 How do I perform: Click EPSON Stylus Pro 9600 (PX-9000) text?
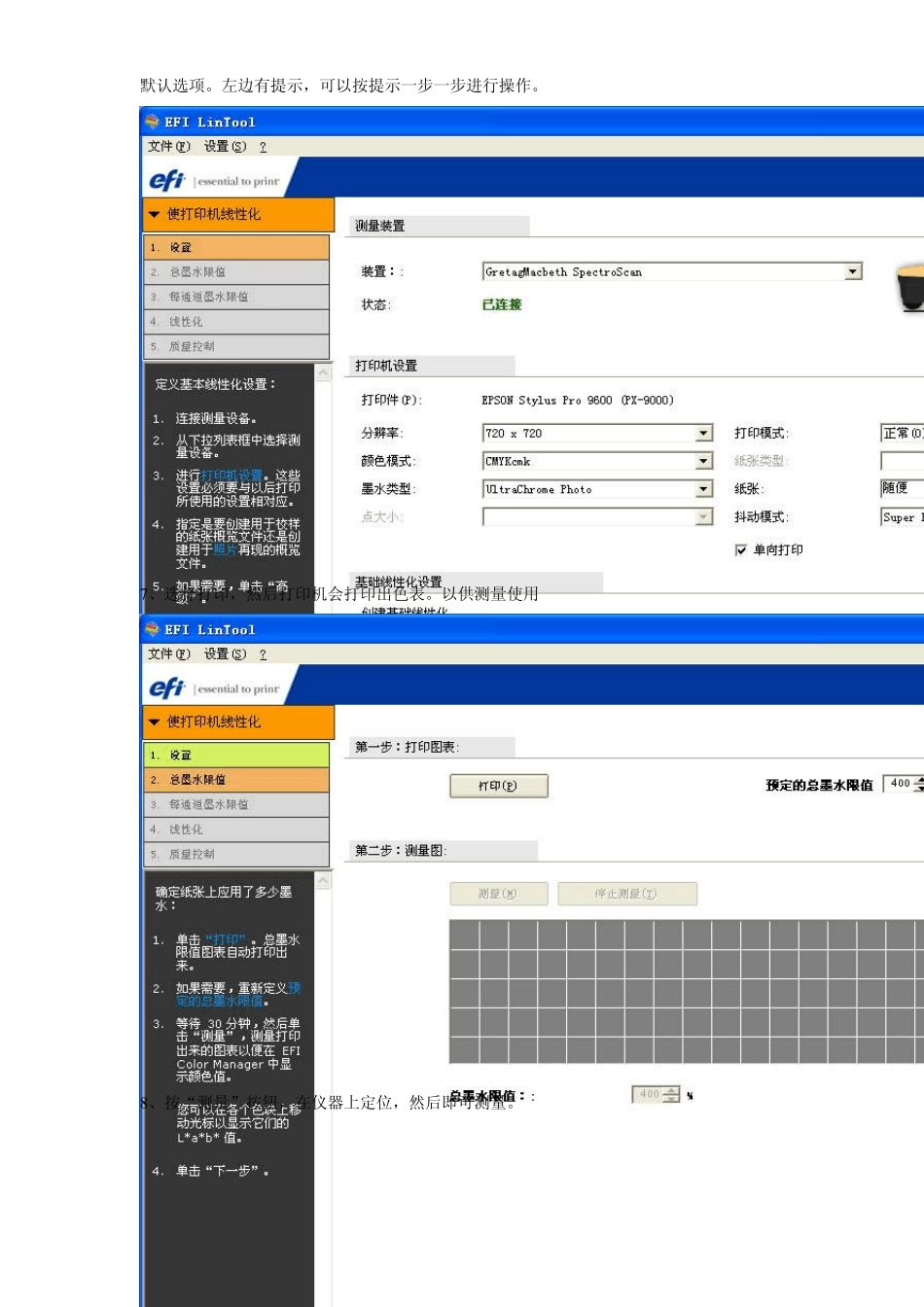(x=578, y=400)
